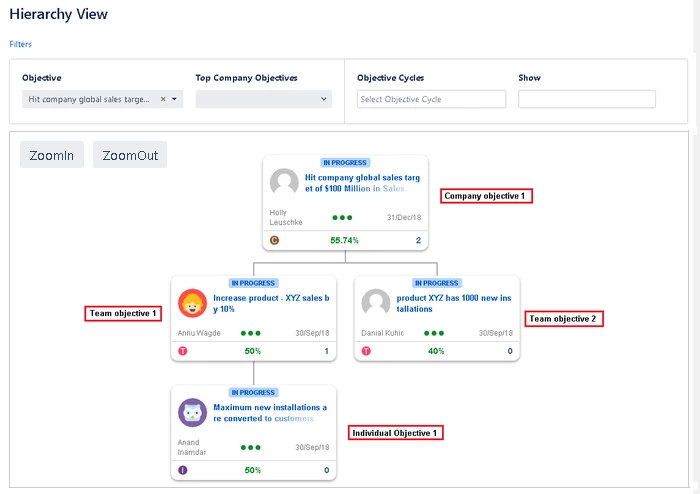700x494 pixels.
Task: Click the brown company 'C' badge icon
Action: coord(275,240)
